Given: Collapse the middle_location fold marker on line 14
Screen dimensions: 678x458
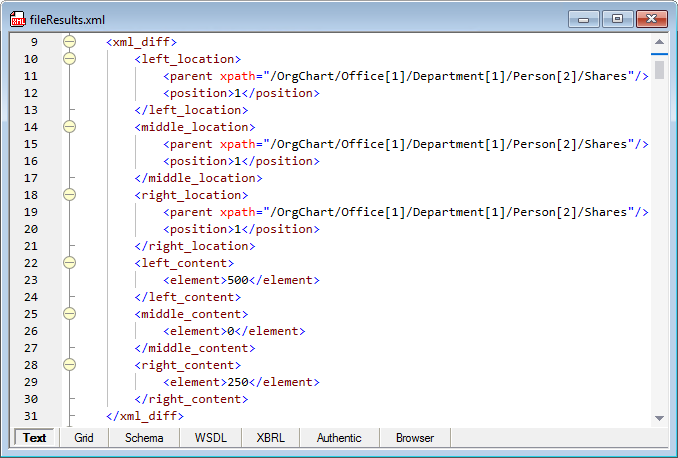Looking at the screenshot, I should pos(69,127).
